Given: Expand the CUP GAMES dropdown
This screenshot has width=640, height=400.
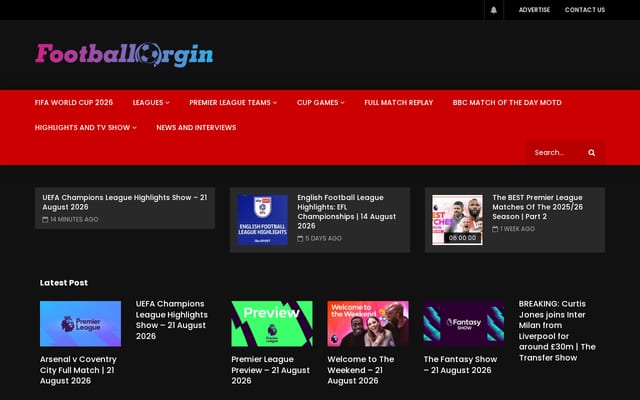Looking at the screenshot, I should 320,102.
